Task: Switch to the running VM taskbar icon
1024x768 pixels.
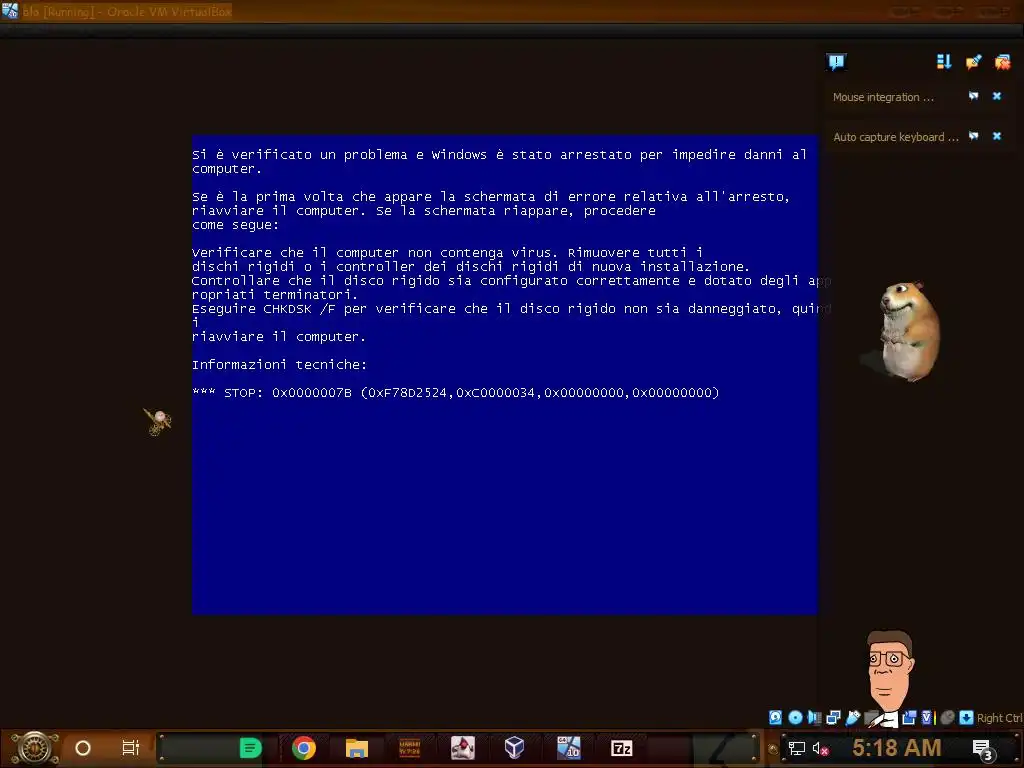Action: tap(568, 748)
